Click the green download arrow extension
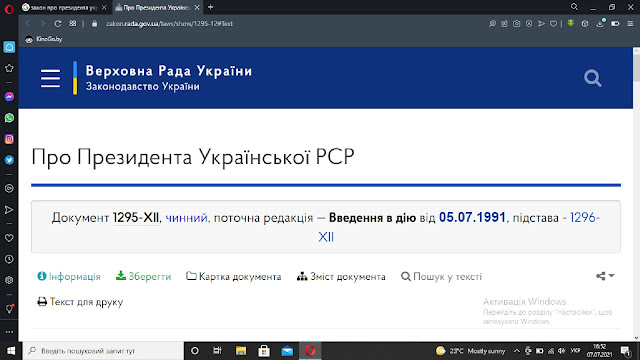The image size is (640, 360). point(571,24)
